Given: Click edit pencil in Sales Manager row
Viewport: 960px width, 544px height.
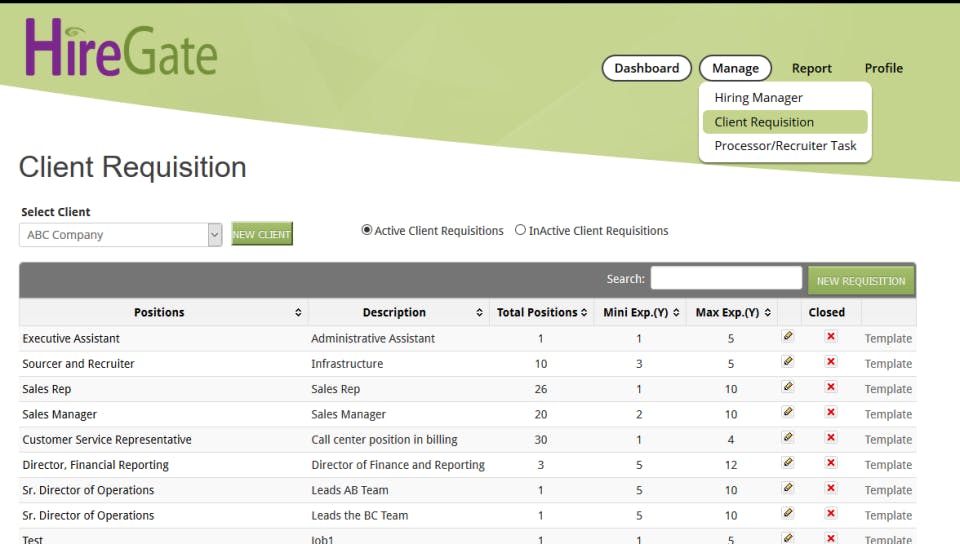Looking at the screenshot, I should pyautogui.click(x=788, y=413).
